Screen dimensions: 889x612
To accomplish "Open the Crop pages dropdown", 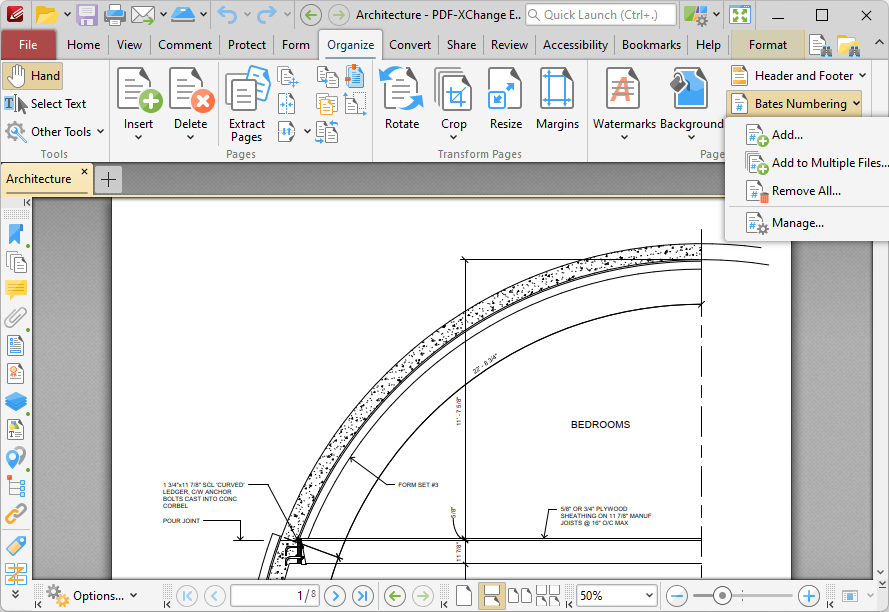I will click(454, 137).
